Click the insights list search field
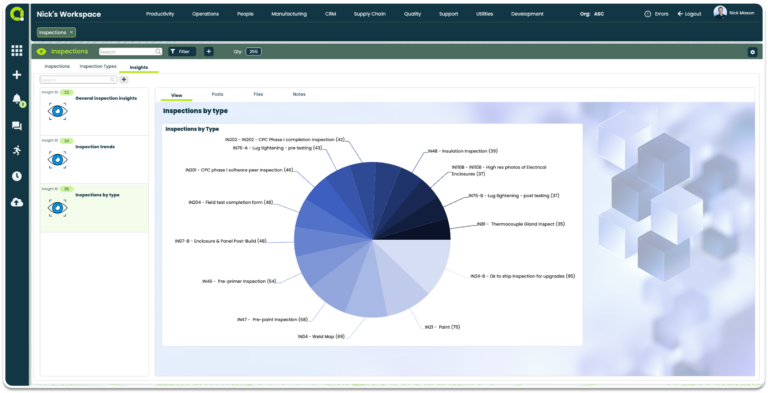The image size is (768, 393). click(78, 79)
